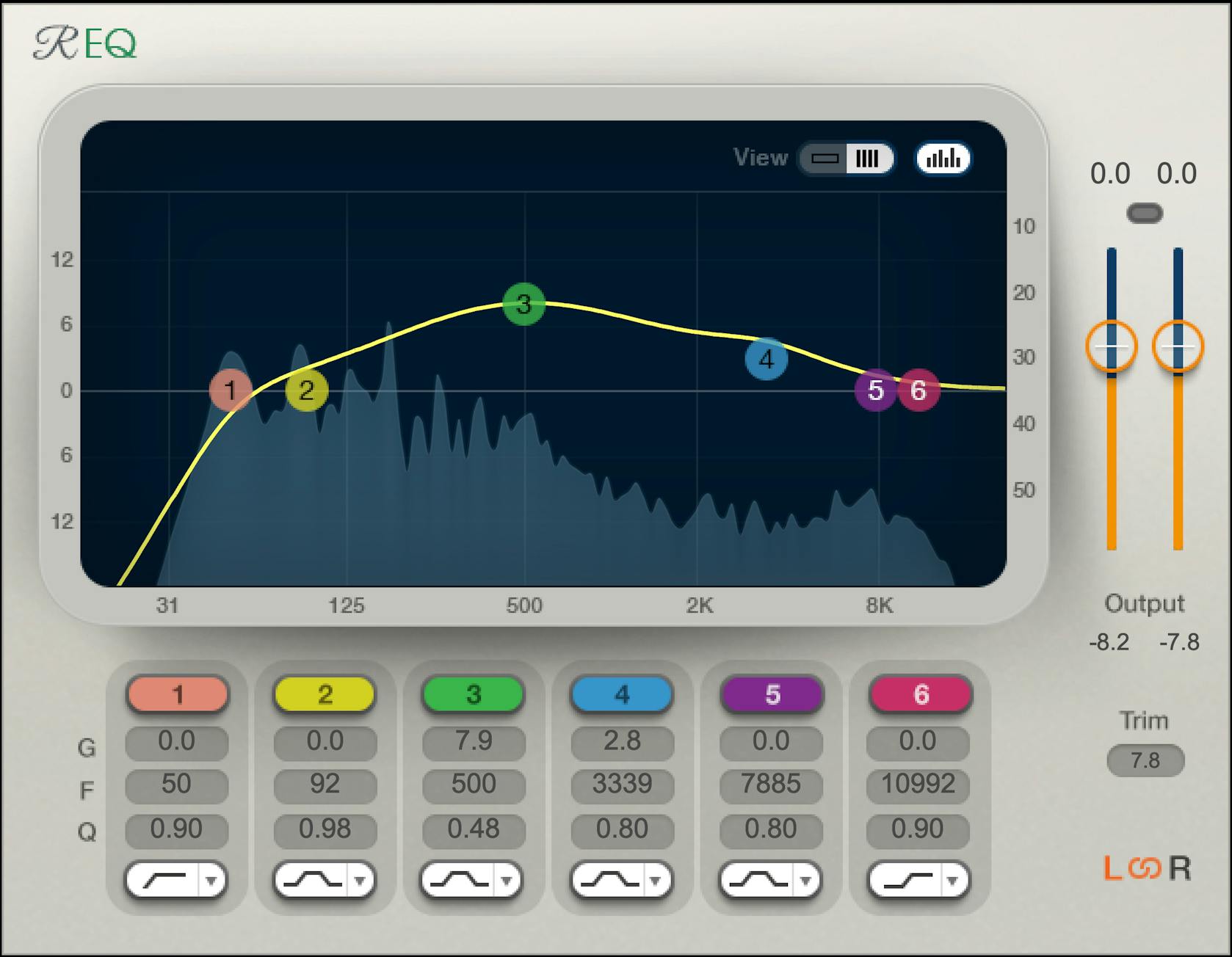This screenshot has height=957, width=1232.
Task: Click blue band 4 node on EQ graph
Action: point(766,359)
